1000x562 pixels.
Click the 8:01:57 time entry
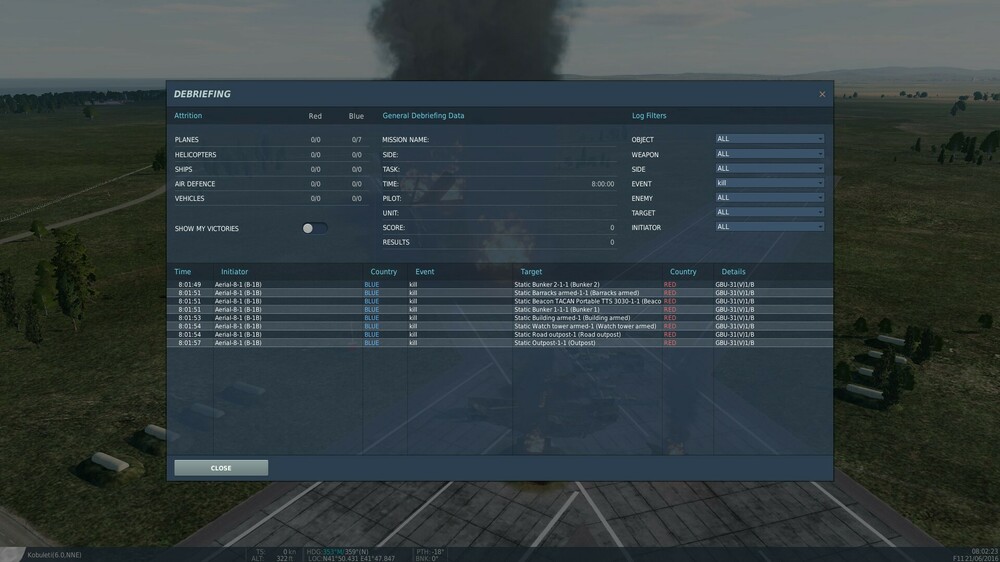[189, 343]
